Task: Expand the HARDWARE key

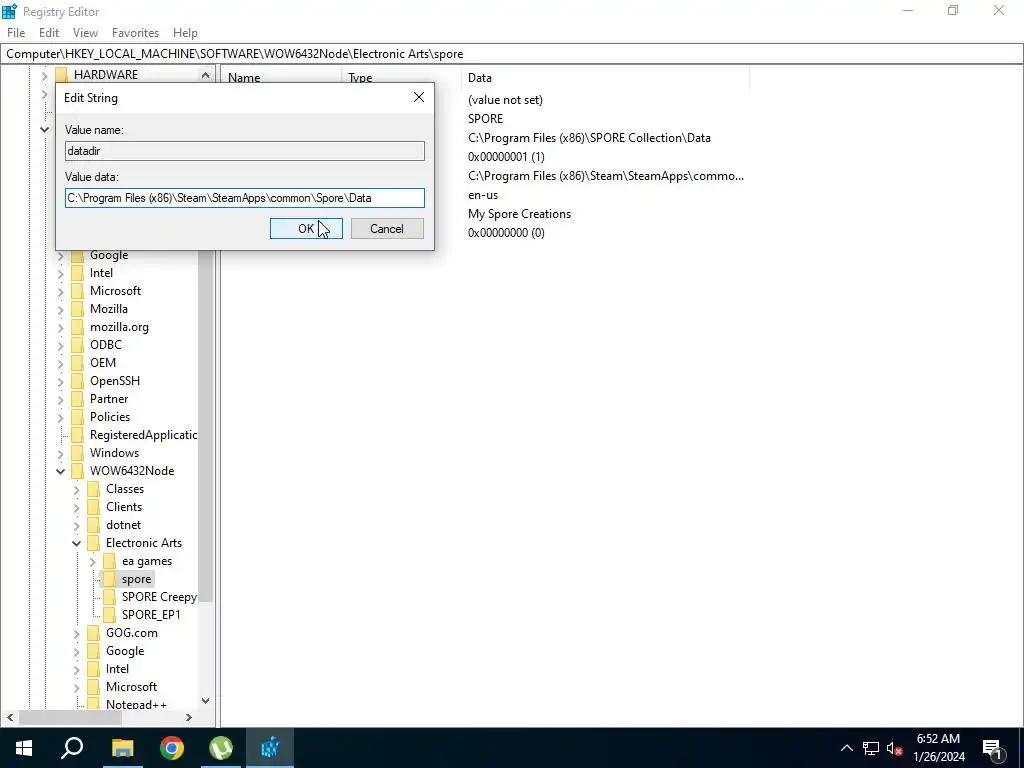Action: click(x=44, y=75)
